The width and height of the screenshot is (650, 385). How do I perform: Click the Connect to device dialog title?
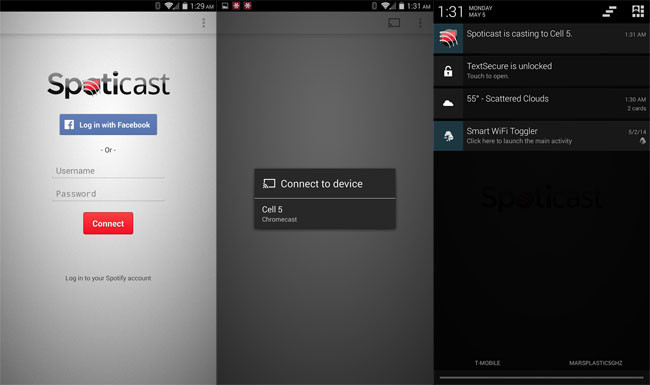(321, 184)
